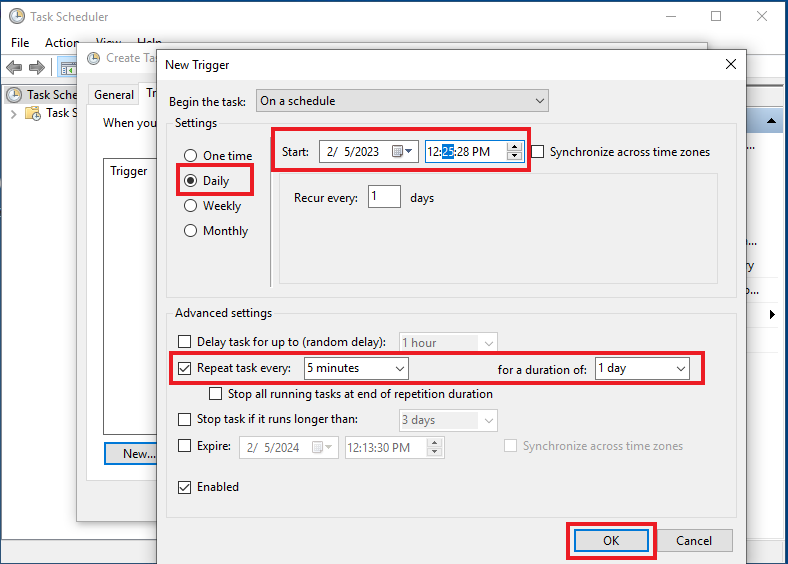Click the Task Scheduler title bar icon
788x564 pixels.
(x=17, y=17)
